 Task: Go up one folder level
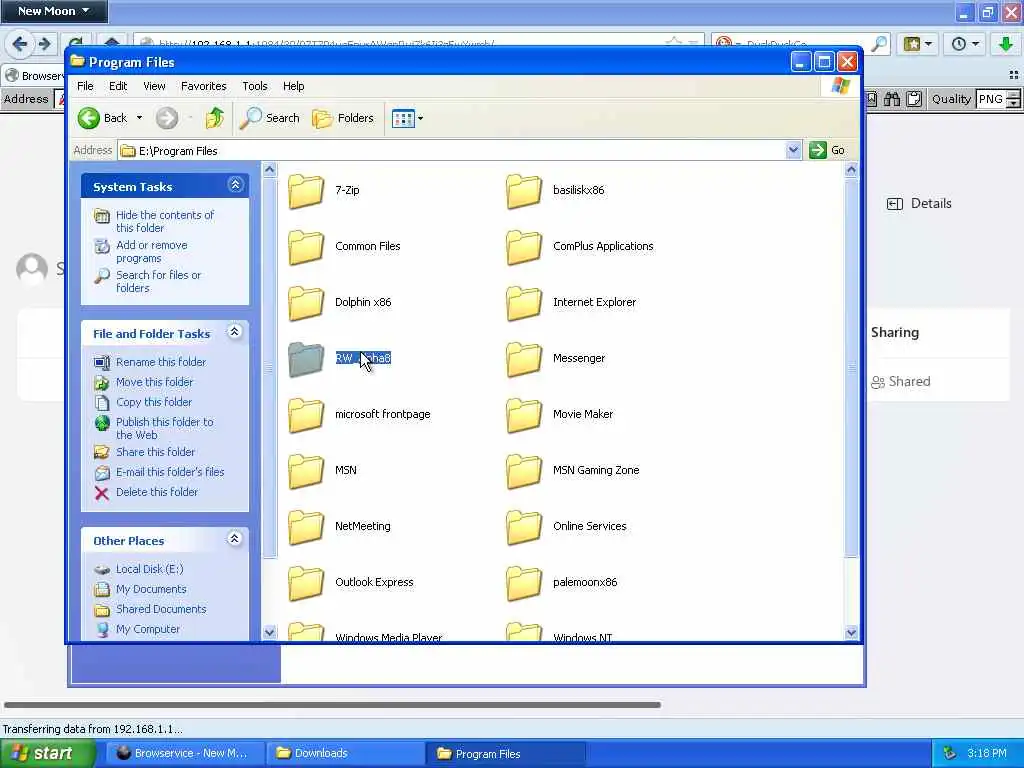pos(214,118)
